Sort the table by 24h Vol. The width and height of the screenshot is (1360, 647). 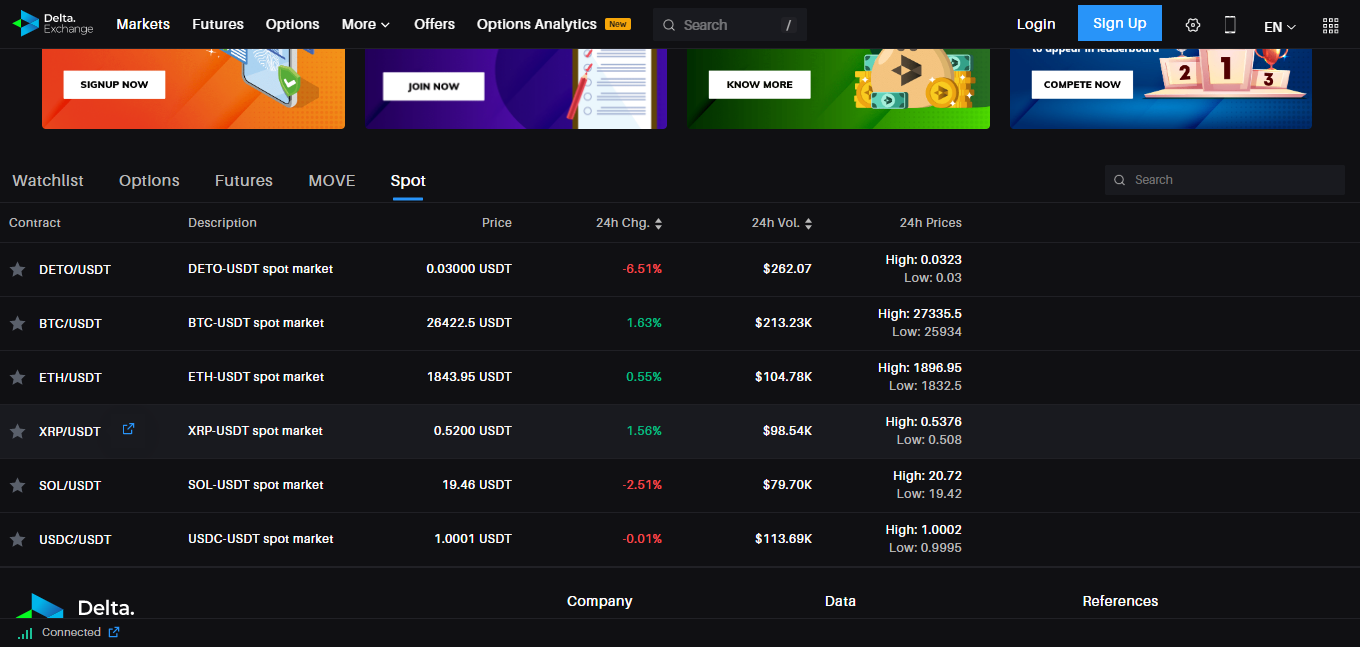pos(782,223)
